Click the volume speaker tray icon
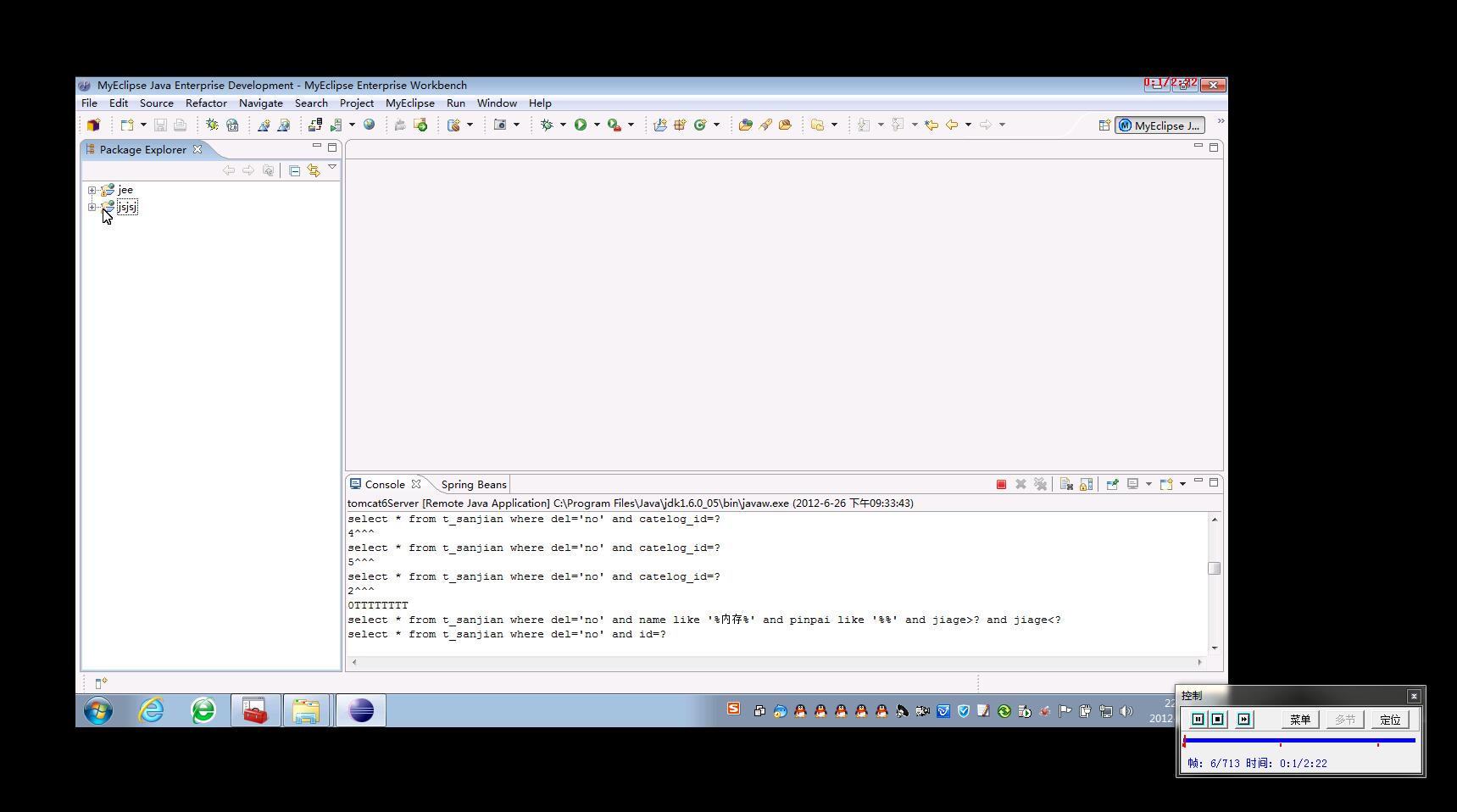 (1126, 711)
